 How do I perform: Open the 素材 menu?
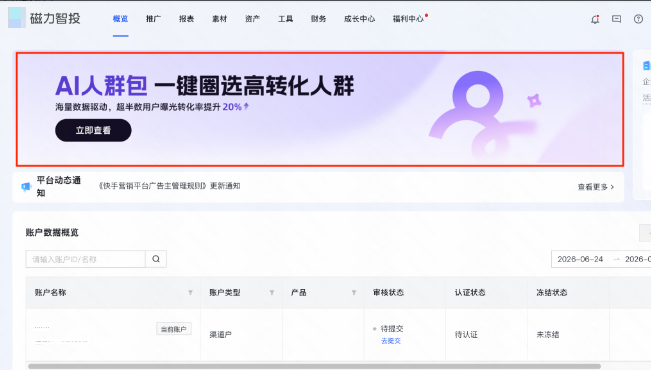point(220,19)
